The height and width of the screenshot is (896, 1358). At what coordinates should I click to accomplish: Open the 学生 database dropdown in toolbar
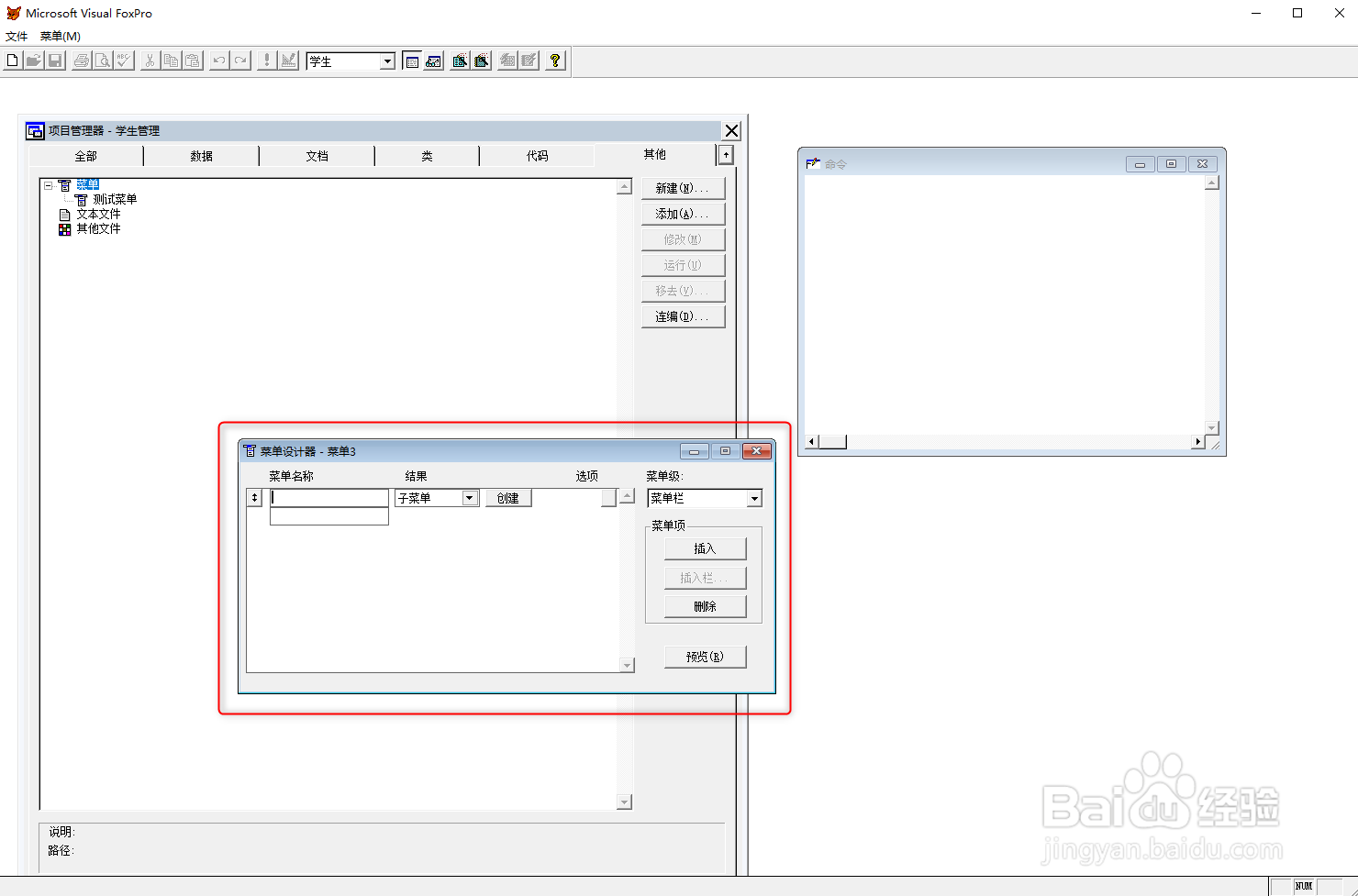click(x=387, y=61)
